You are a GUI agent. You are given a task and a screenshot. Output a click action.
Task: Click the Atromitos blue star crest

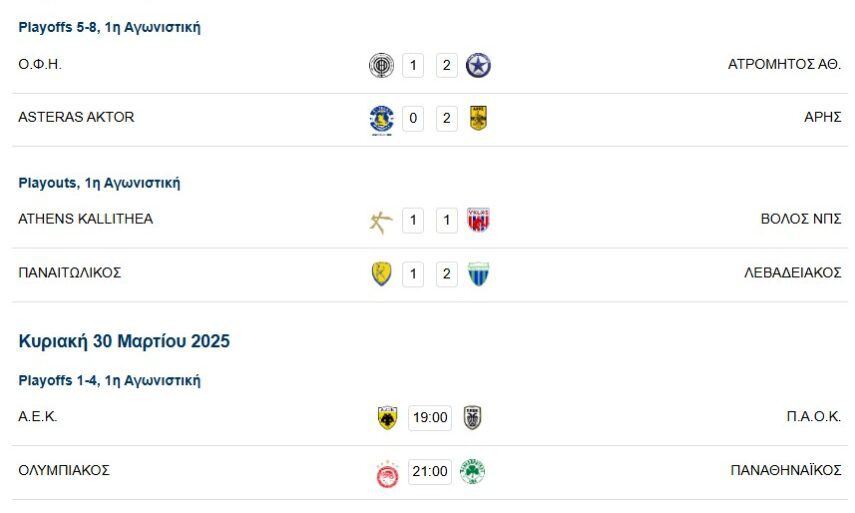(479, 66)
